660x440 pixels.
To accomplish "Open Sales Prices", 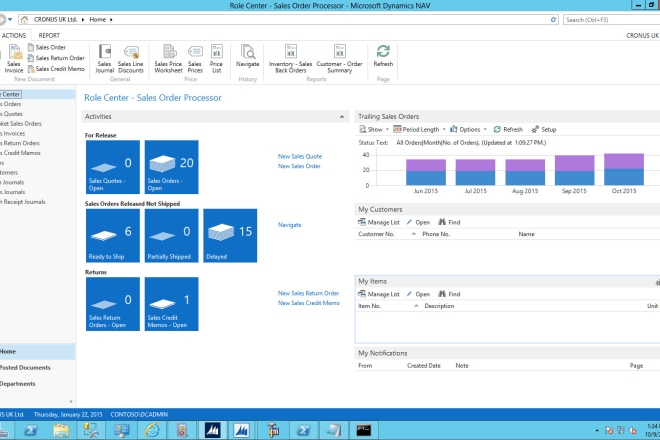I will (x=195, y=59).
